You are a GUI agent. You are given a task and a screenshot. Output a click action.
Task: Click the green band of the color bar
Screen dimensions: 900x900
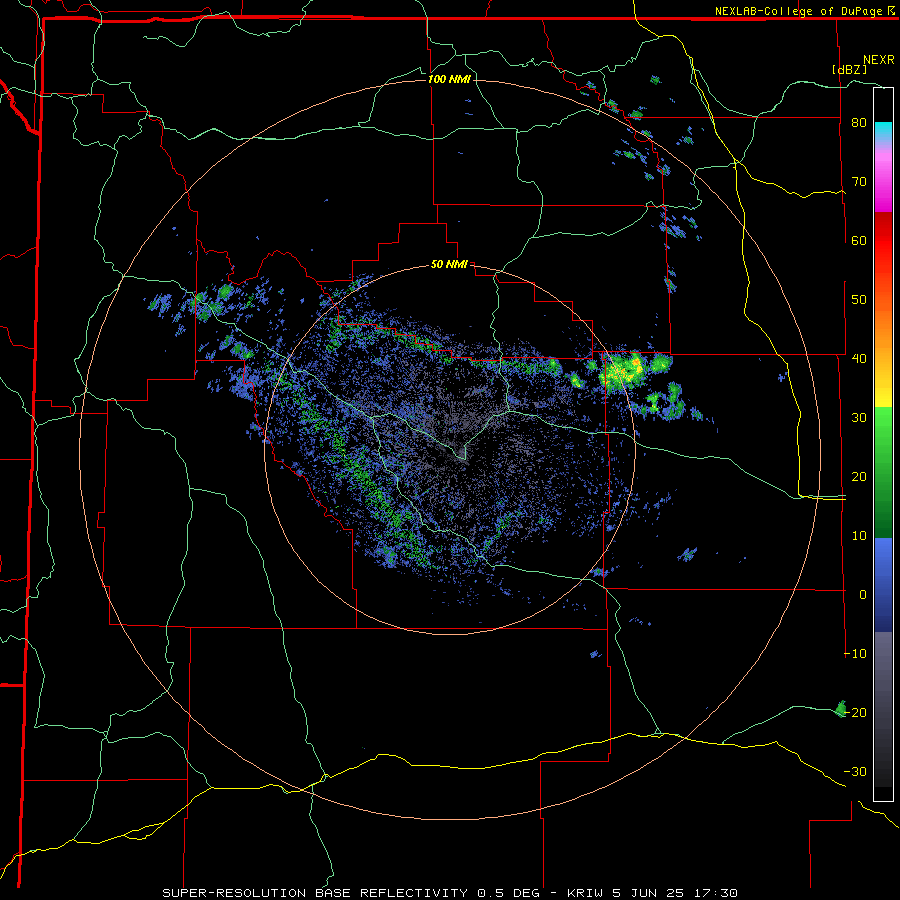pyautogui.click(x=883, y=472)
